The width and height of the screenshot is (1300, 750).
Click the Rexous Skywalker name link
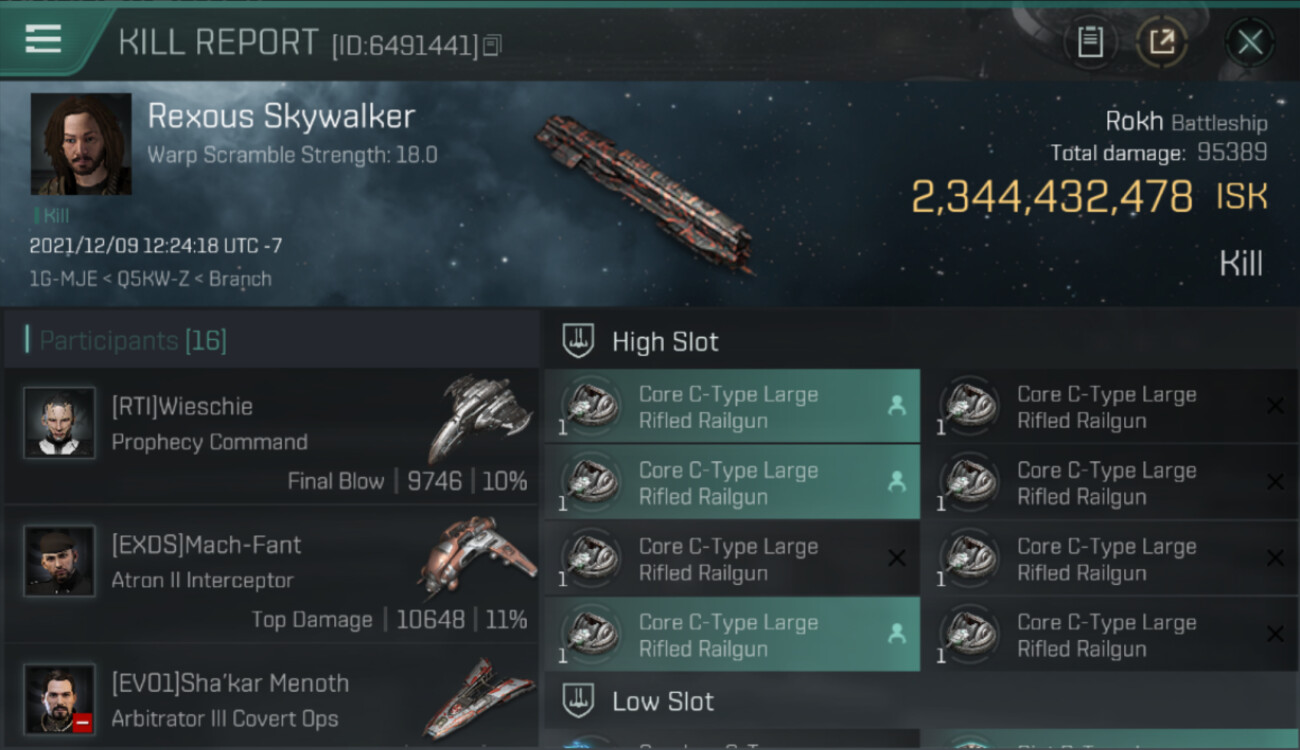tap(281, 116)
